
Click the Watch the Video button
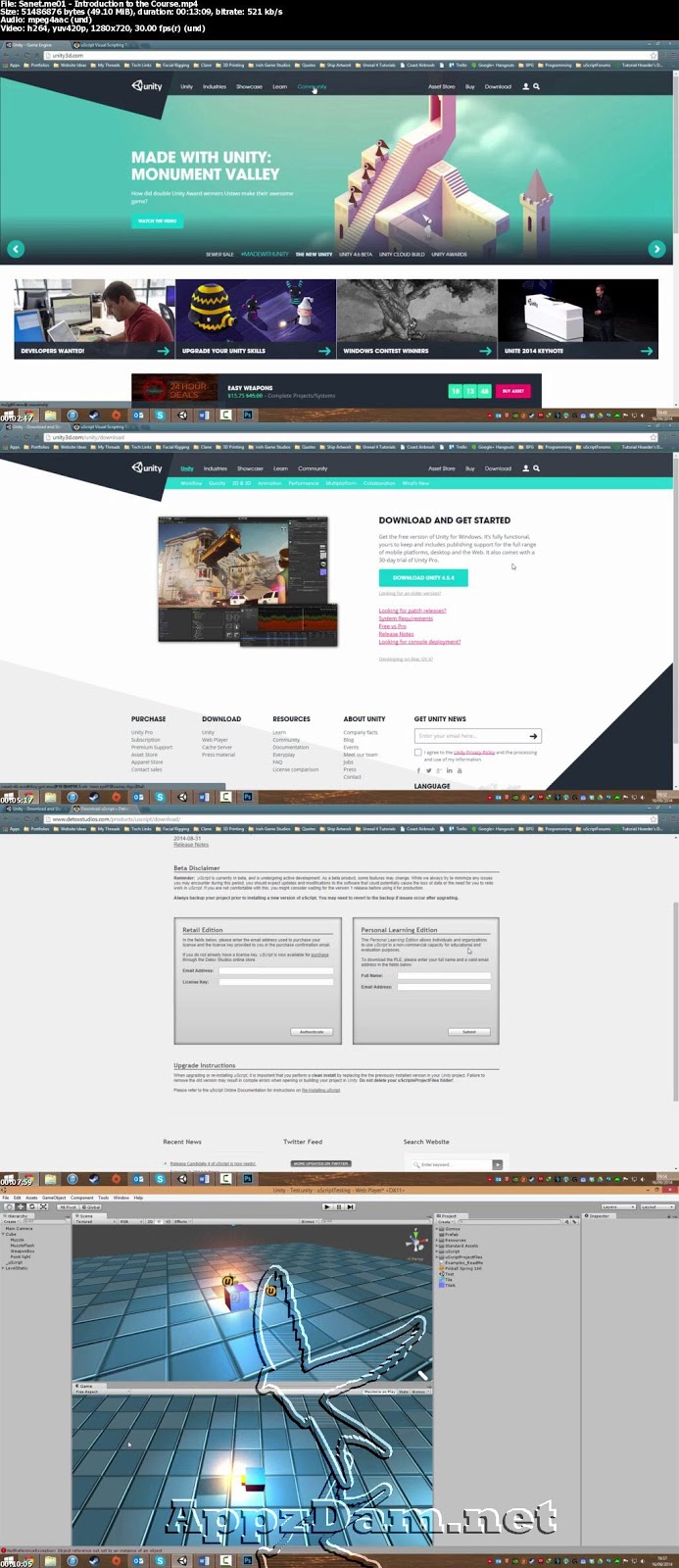158,220
